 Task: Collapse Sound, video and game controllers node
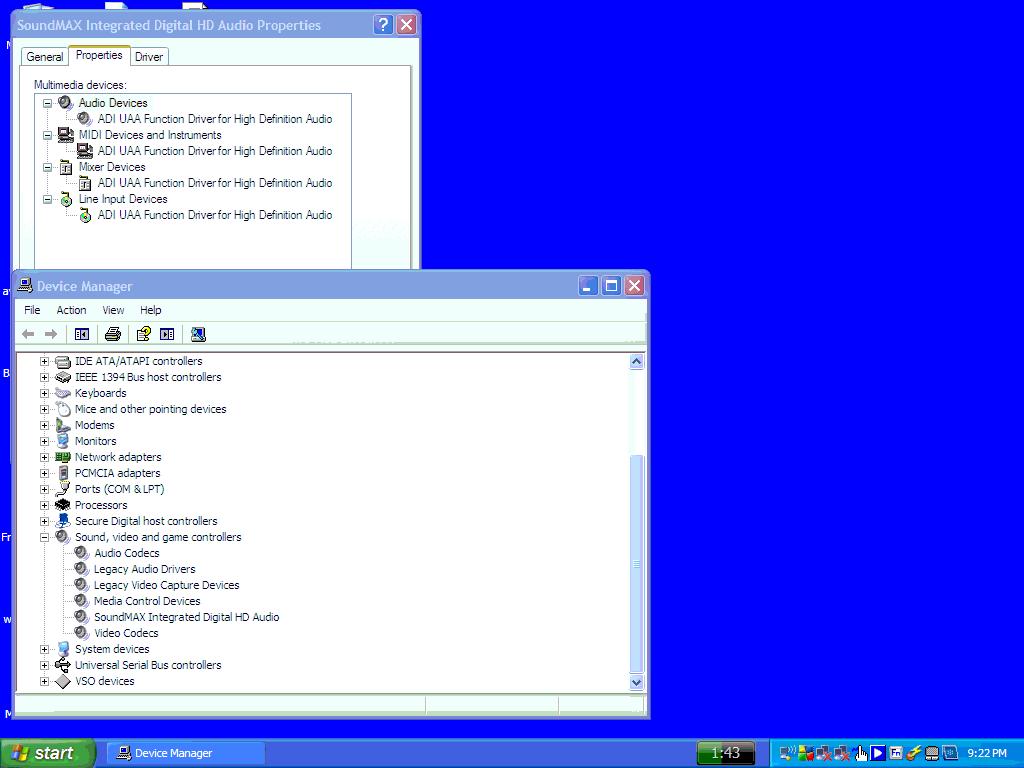(x=44, y=537)
